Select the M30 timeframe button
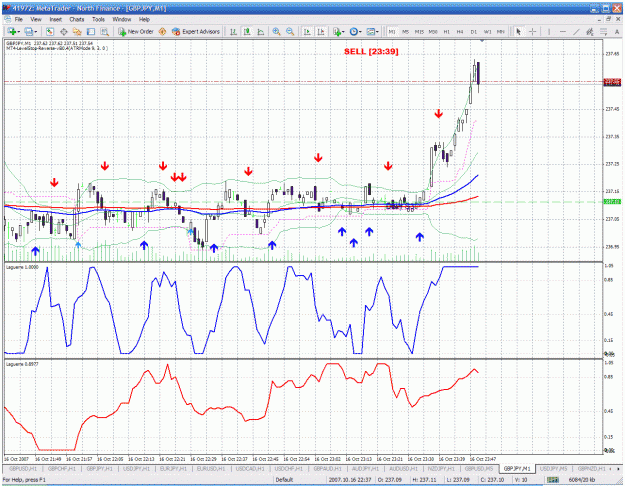This screenshot has width=625, height=486. pyautogui.click(x=433, y=31)
